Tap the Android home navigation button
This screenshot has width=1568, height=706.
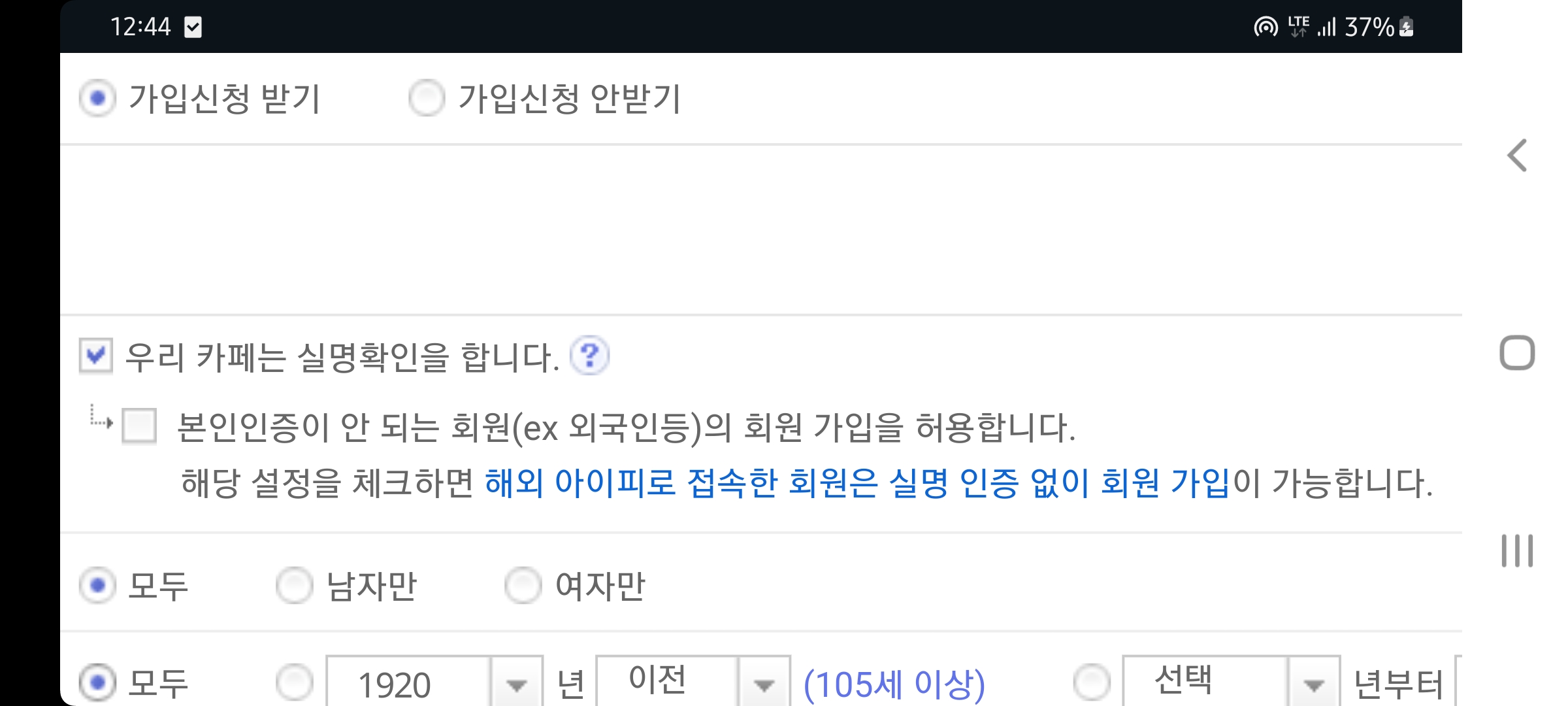click(x=1517, y=353)
